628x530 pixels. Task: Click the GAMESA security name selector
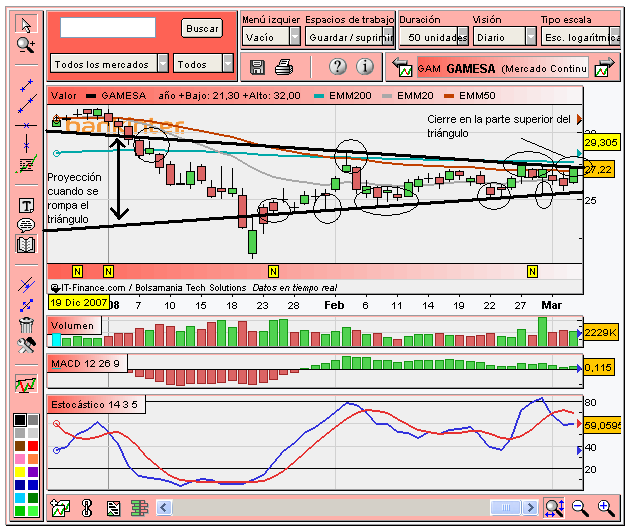(502, 69)
